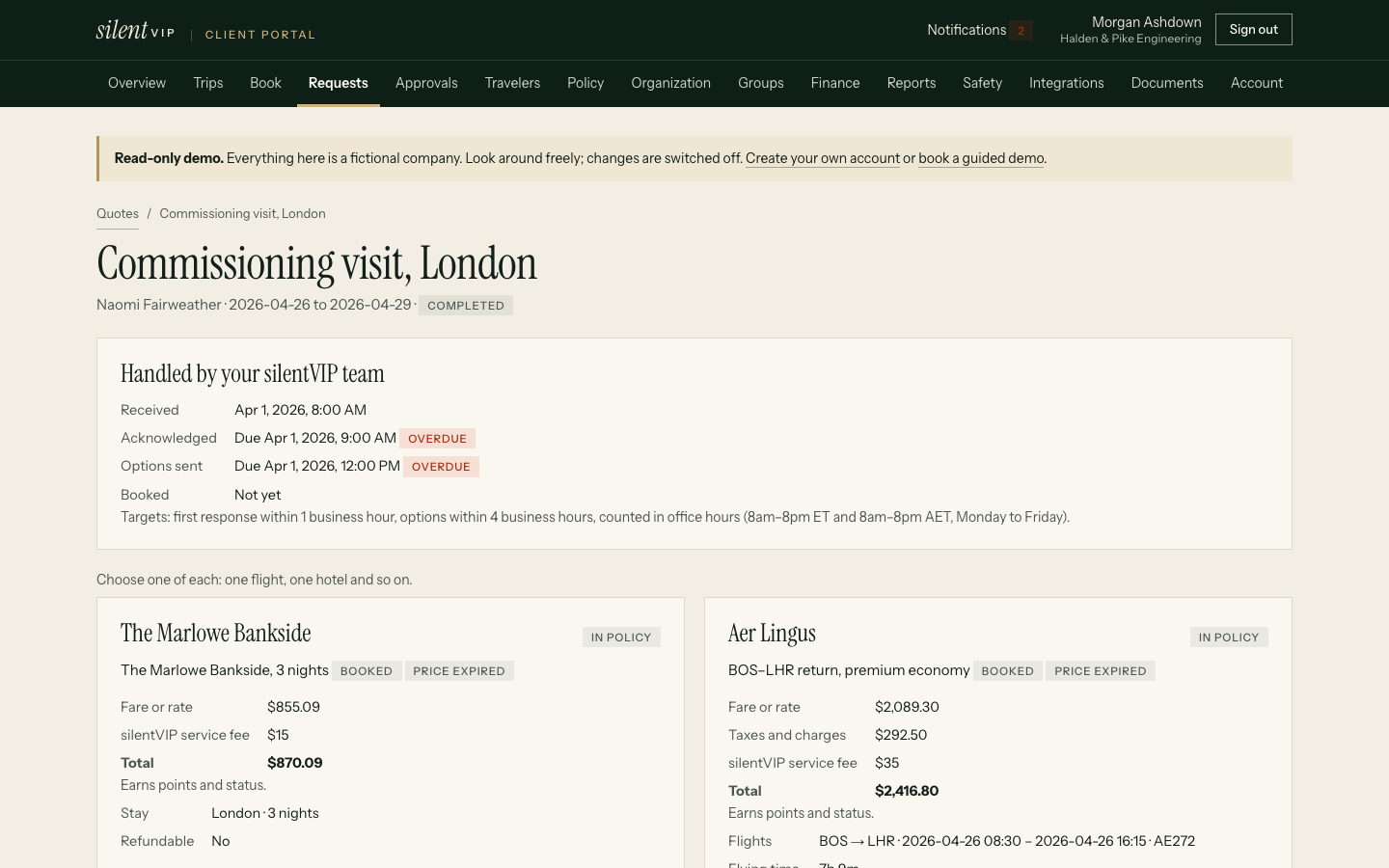
Task: Click the Commissioning visit, London breadcrumb
Action: point(242,214)
